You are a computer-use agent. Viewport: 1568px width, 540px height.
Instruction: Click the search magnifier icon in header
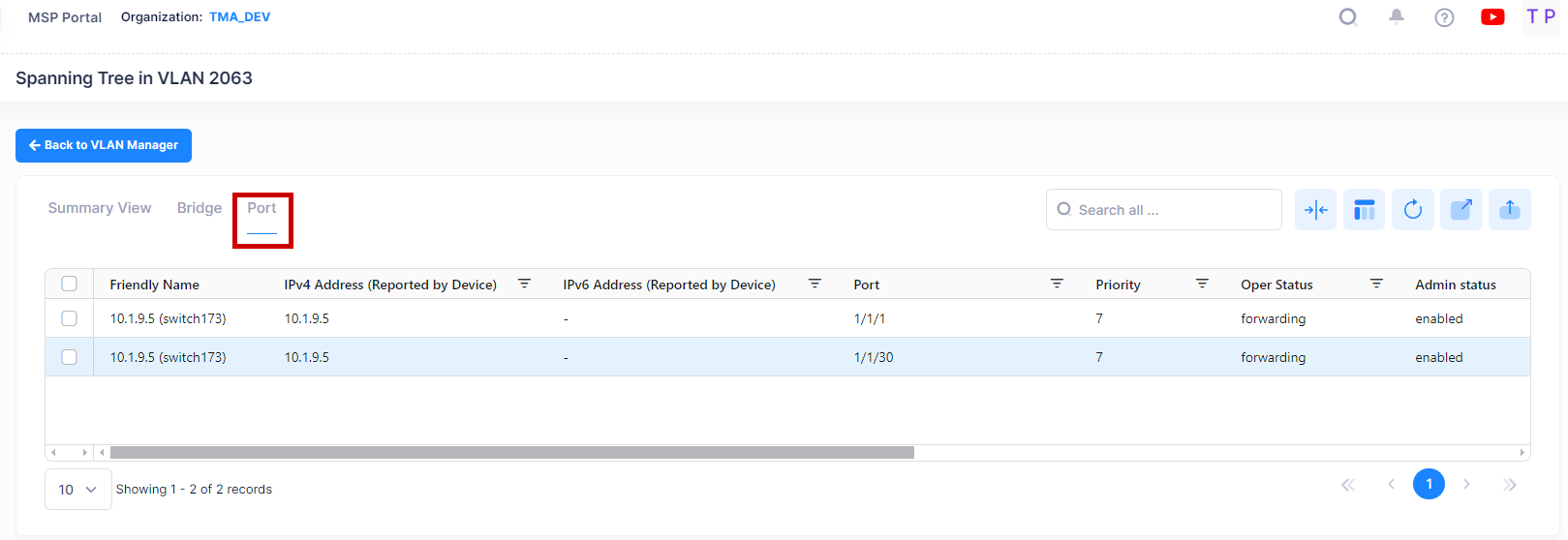coord(1347,17)
